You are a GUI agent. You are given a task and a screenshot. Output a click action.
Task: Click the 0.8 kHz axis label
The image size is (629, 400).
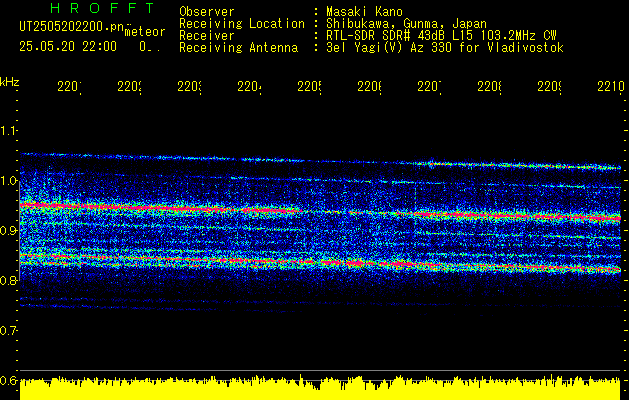click(8, 280)
